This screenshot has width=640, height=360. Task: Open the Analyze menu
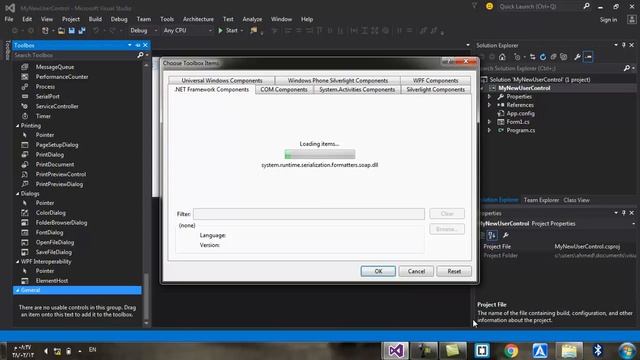pyautogui.click(x=252, y=19)
